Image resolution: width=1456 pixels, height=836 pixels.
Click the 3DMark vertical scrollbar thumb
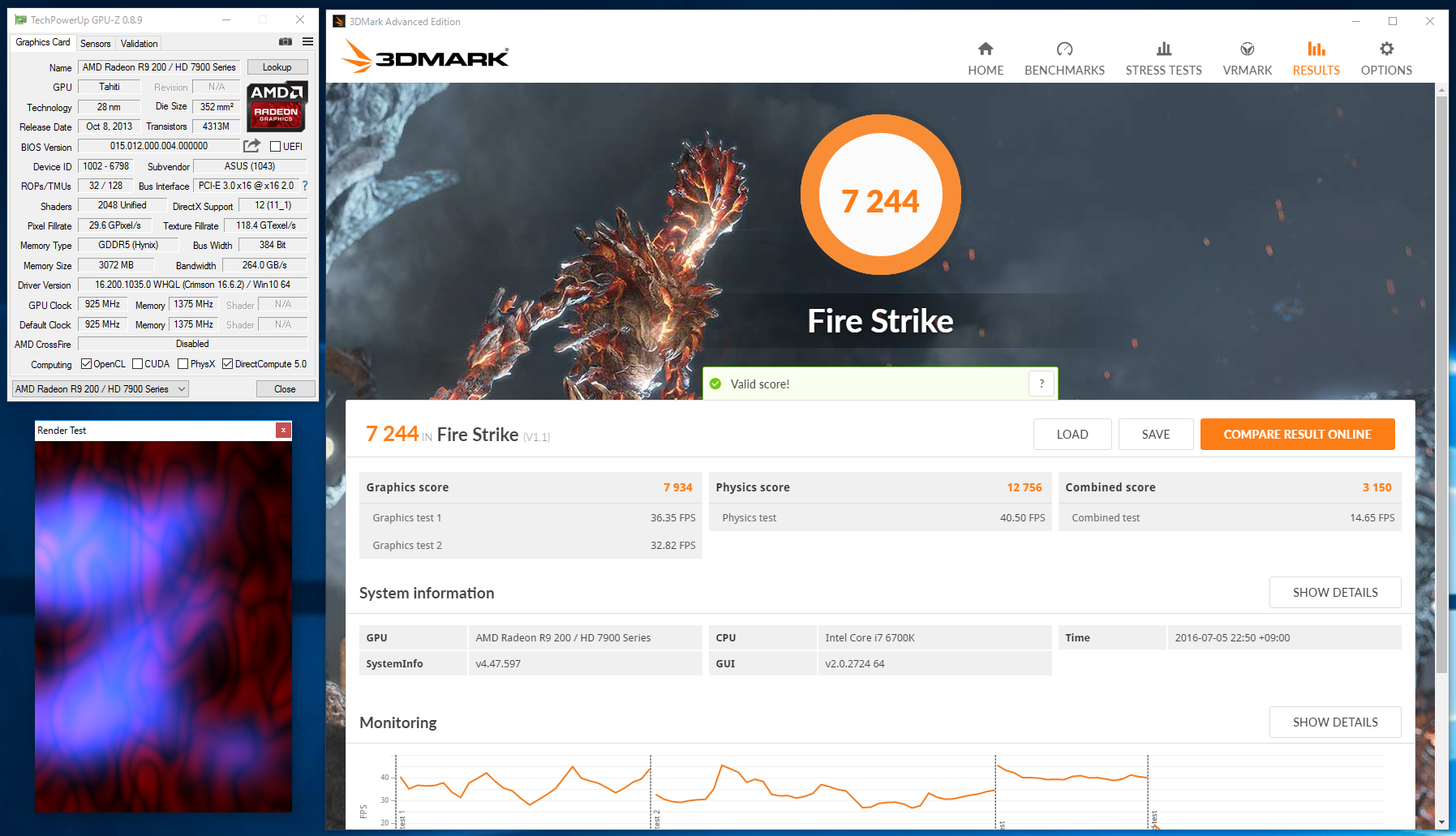click(1441, 385)
